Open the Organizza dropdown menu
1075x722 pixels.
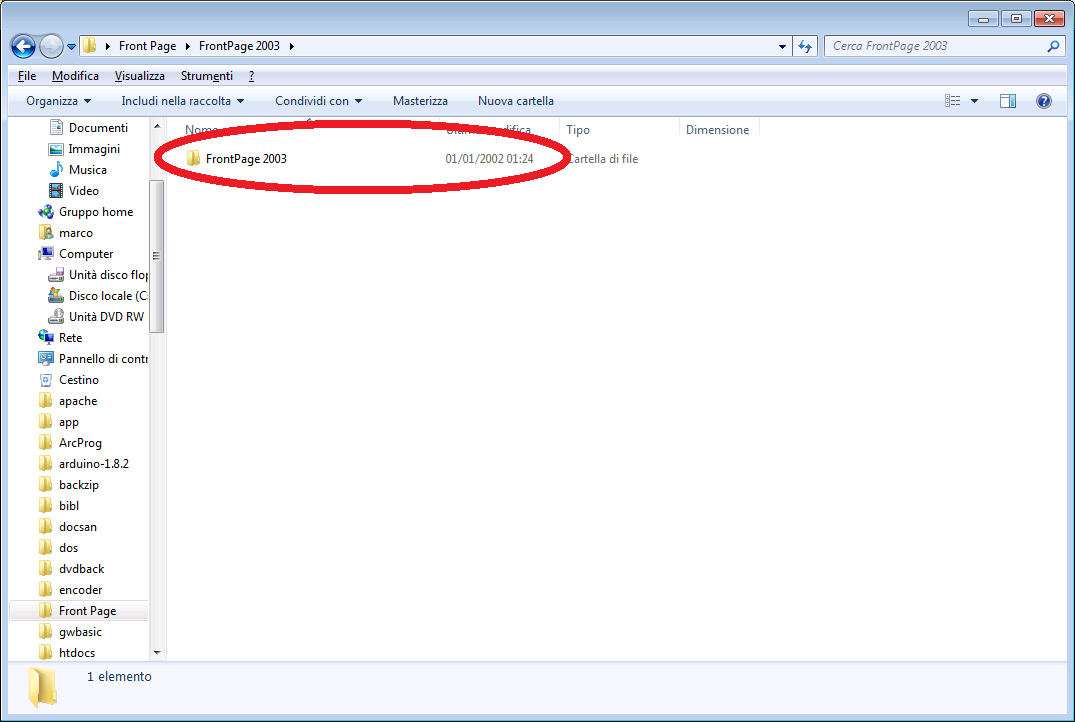pyautogui.click(x=58, y=101)
